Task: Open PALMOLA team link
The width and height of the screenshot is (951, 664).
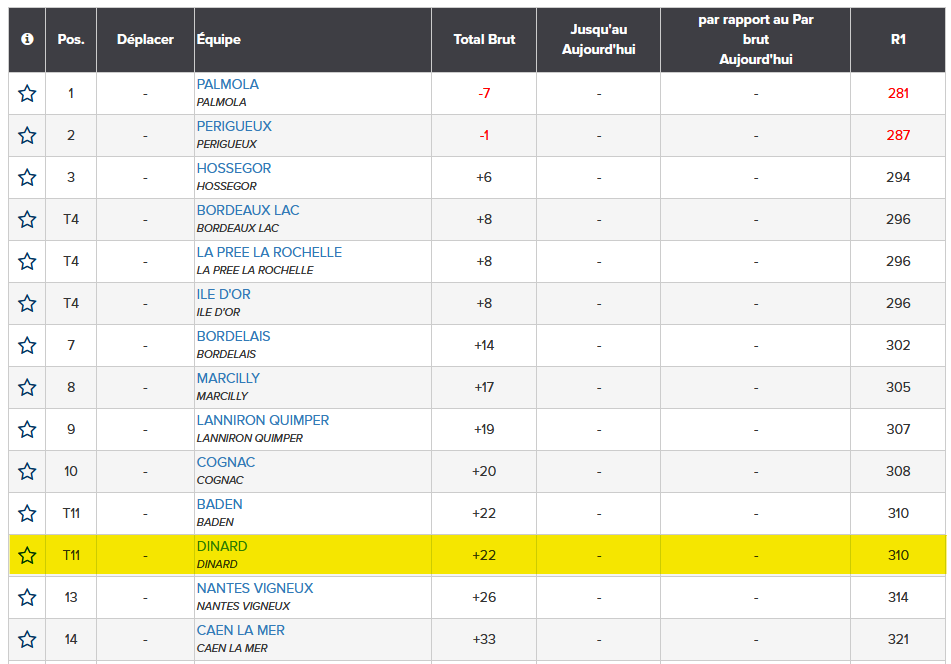Action: (x=227, y=84)
